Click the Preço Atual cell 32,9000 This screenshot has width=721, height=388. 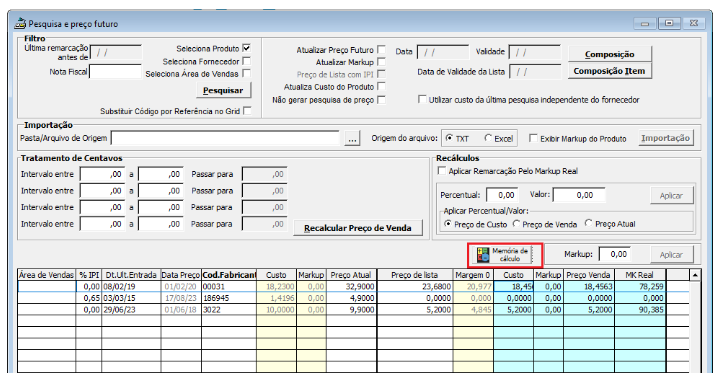351,286
